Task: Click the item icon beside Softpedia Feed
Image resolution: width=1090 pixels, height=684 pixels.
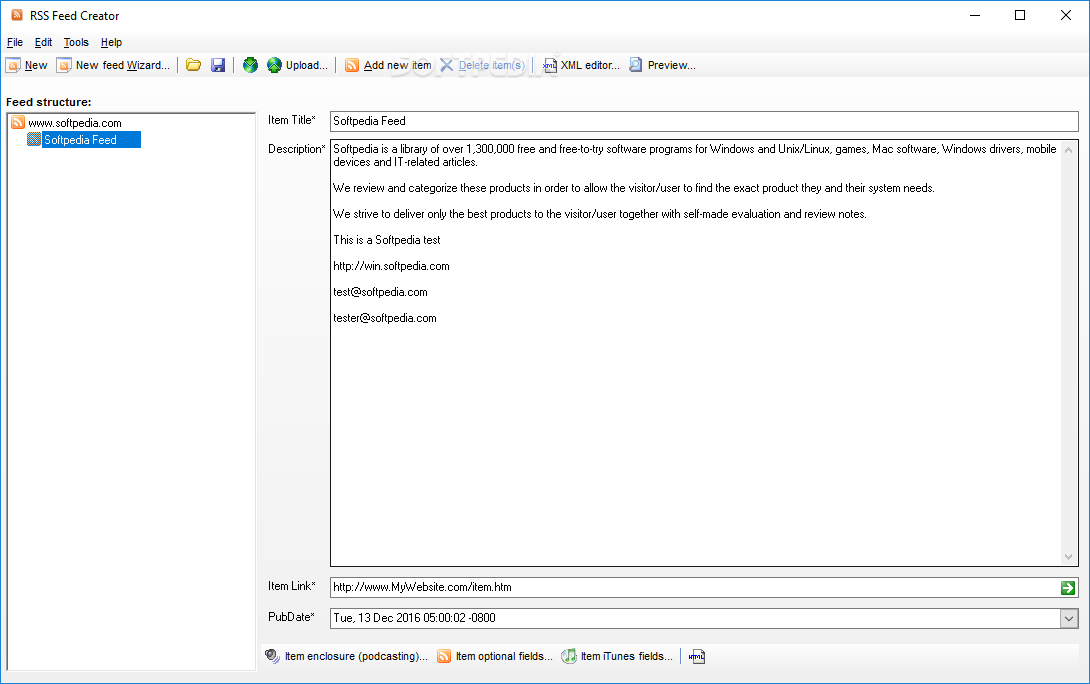Action: pyautogui.click(x=33, y=139)
